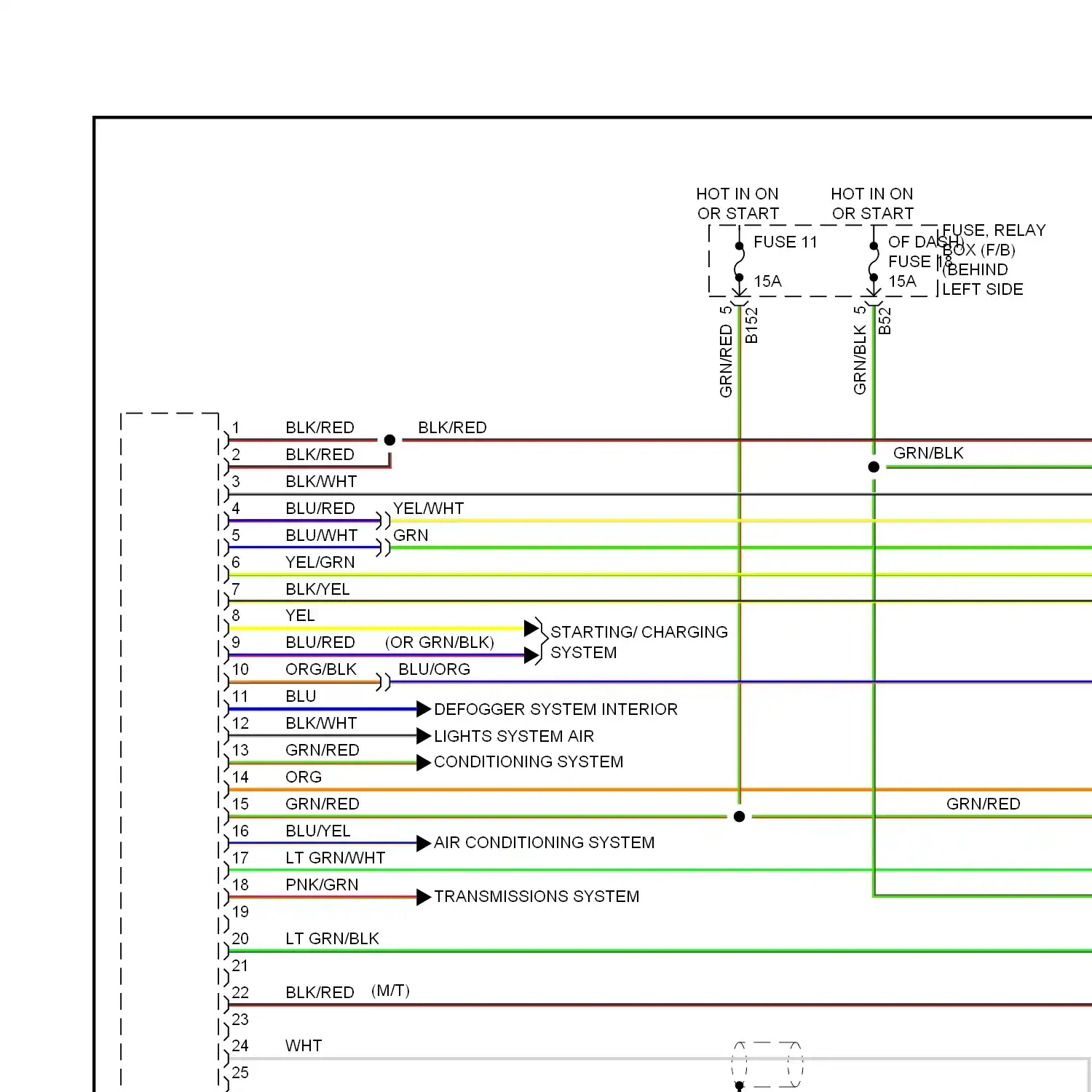The width and height of the screenshot is (1092, 1092).
Task: Select the (OR GRN/BLK) note
Action: click(440, 642)
